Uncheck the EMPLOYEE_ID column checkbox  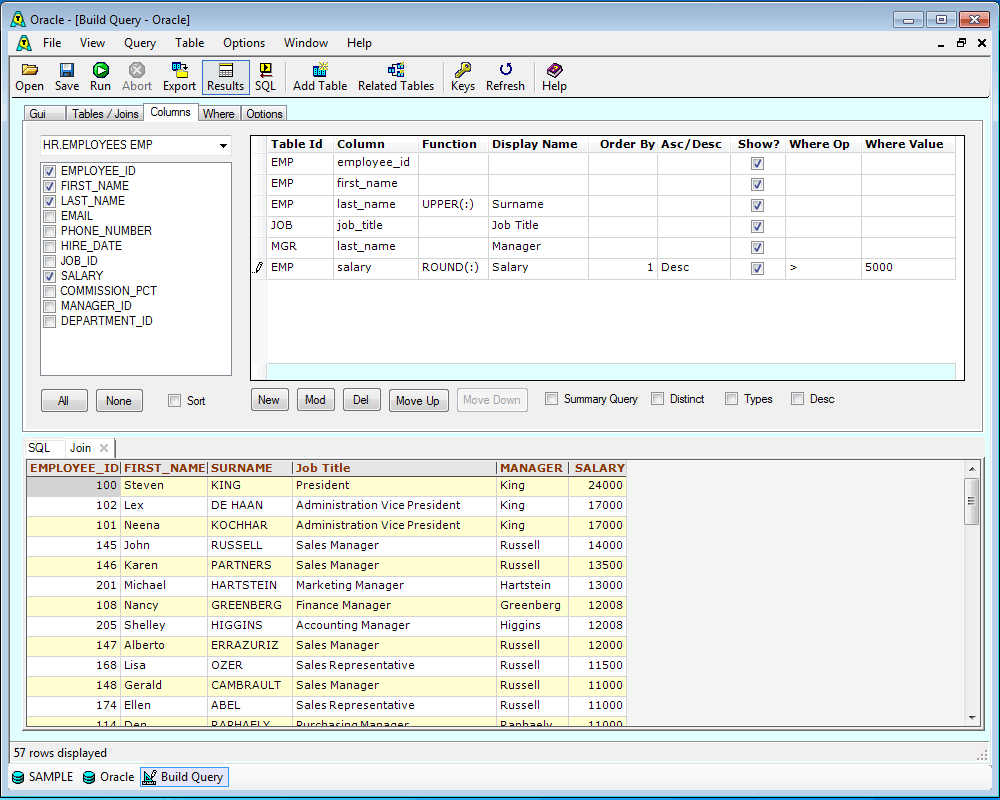[x=49, y=171]
